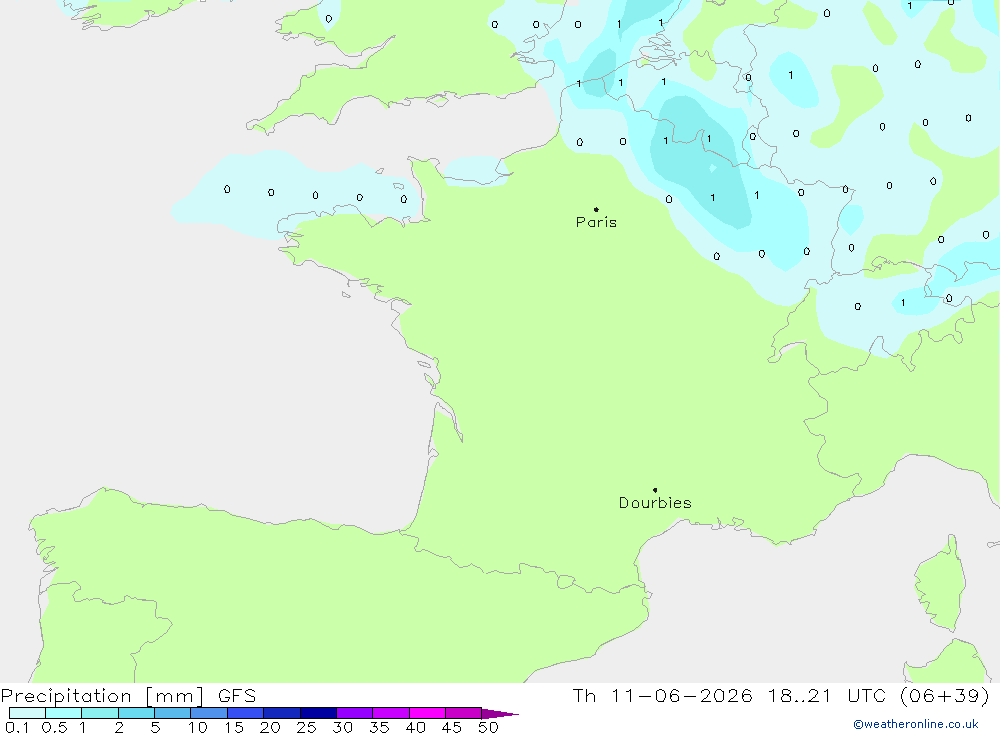Select the 15 mm dark blue legend swatch

pyautogui.click(x=246, y=713)
